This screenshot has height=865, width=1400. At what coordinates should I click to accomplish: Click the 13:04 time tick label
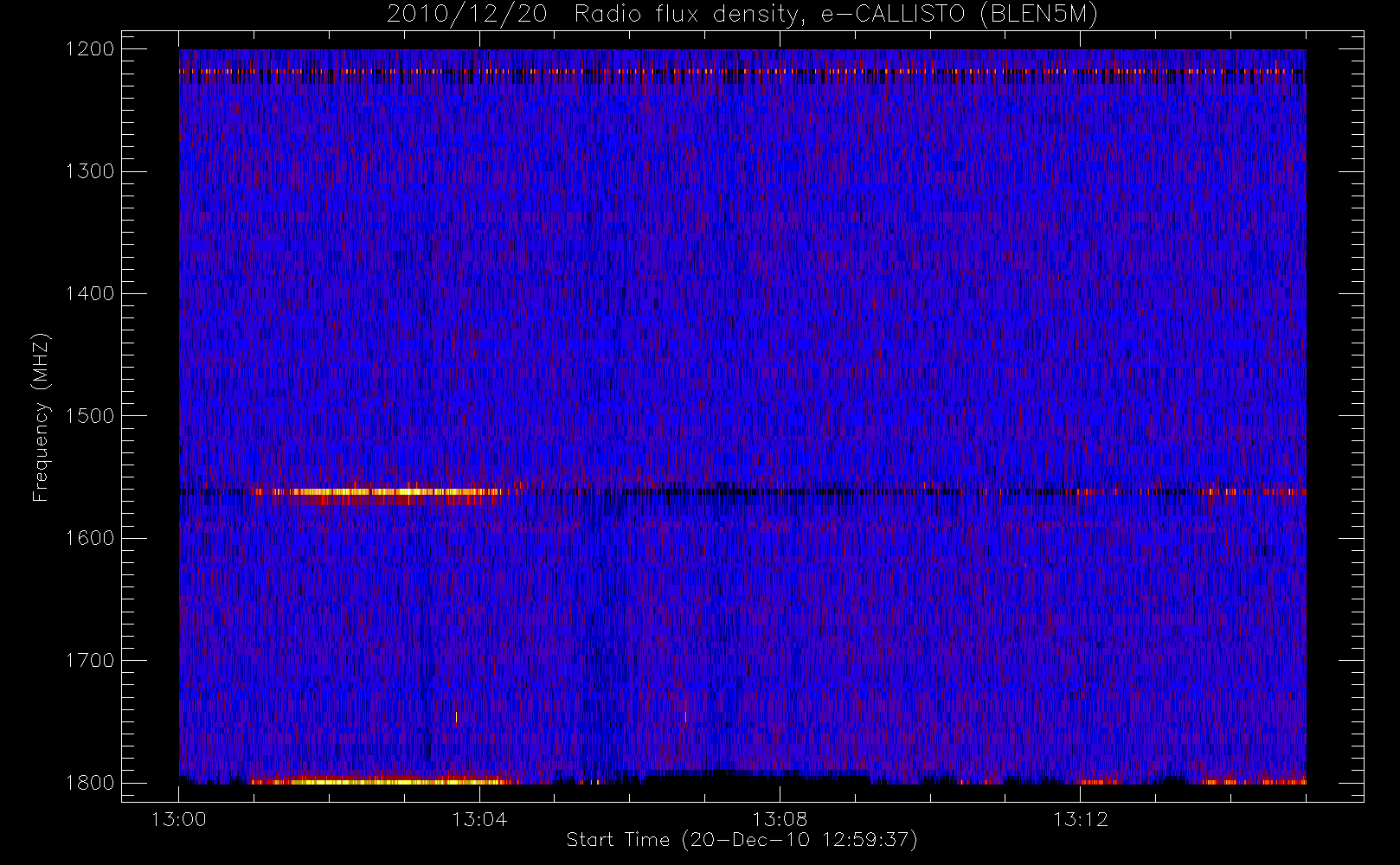pyautogui.click(x=479, y=819)
